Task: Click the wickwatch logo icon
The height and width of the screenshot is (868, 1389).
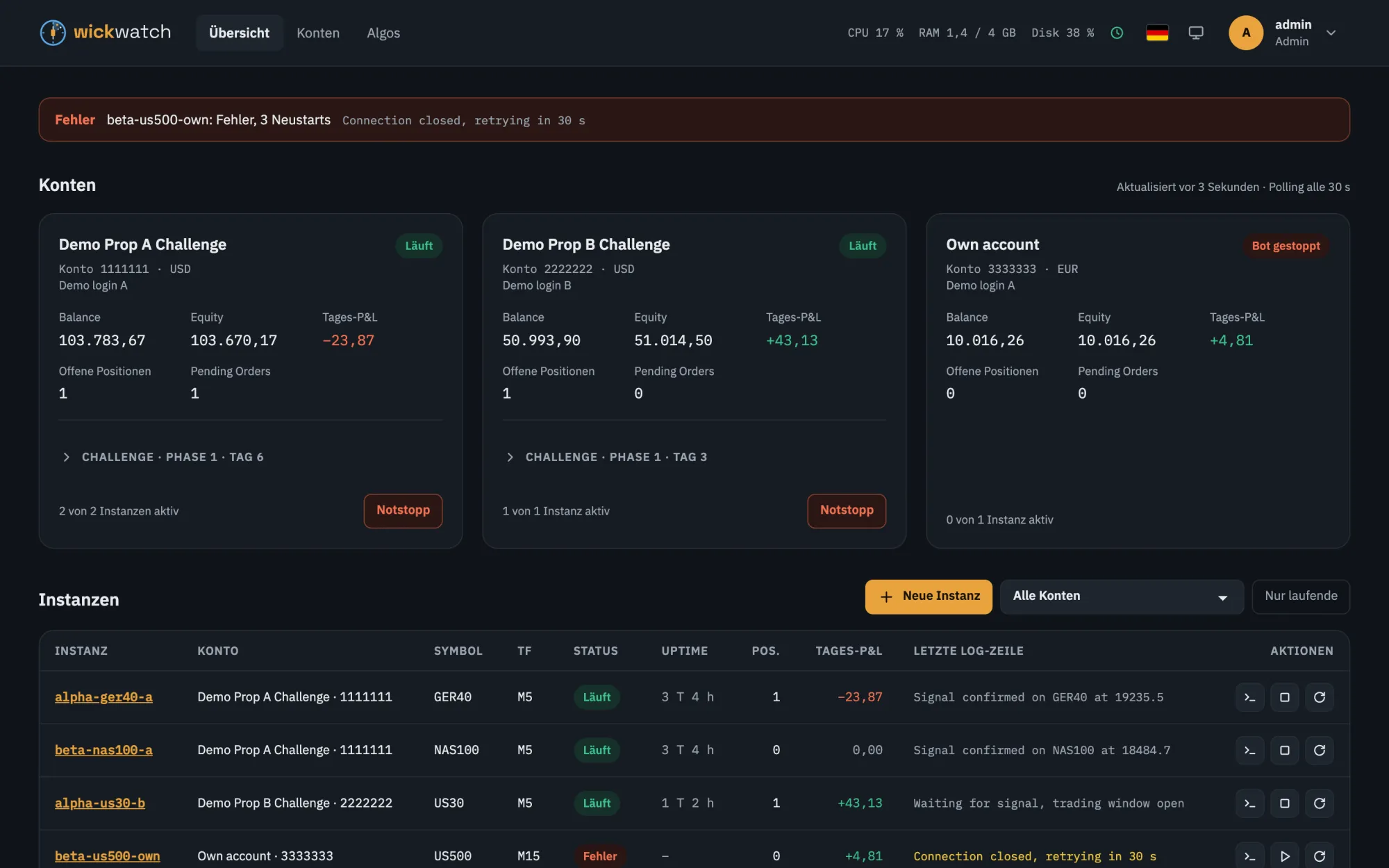Action: tap(53, 33)
